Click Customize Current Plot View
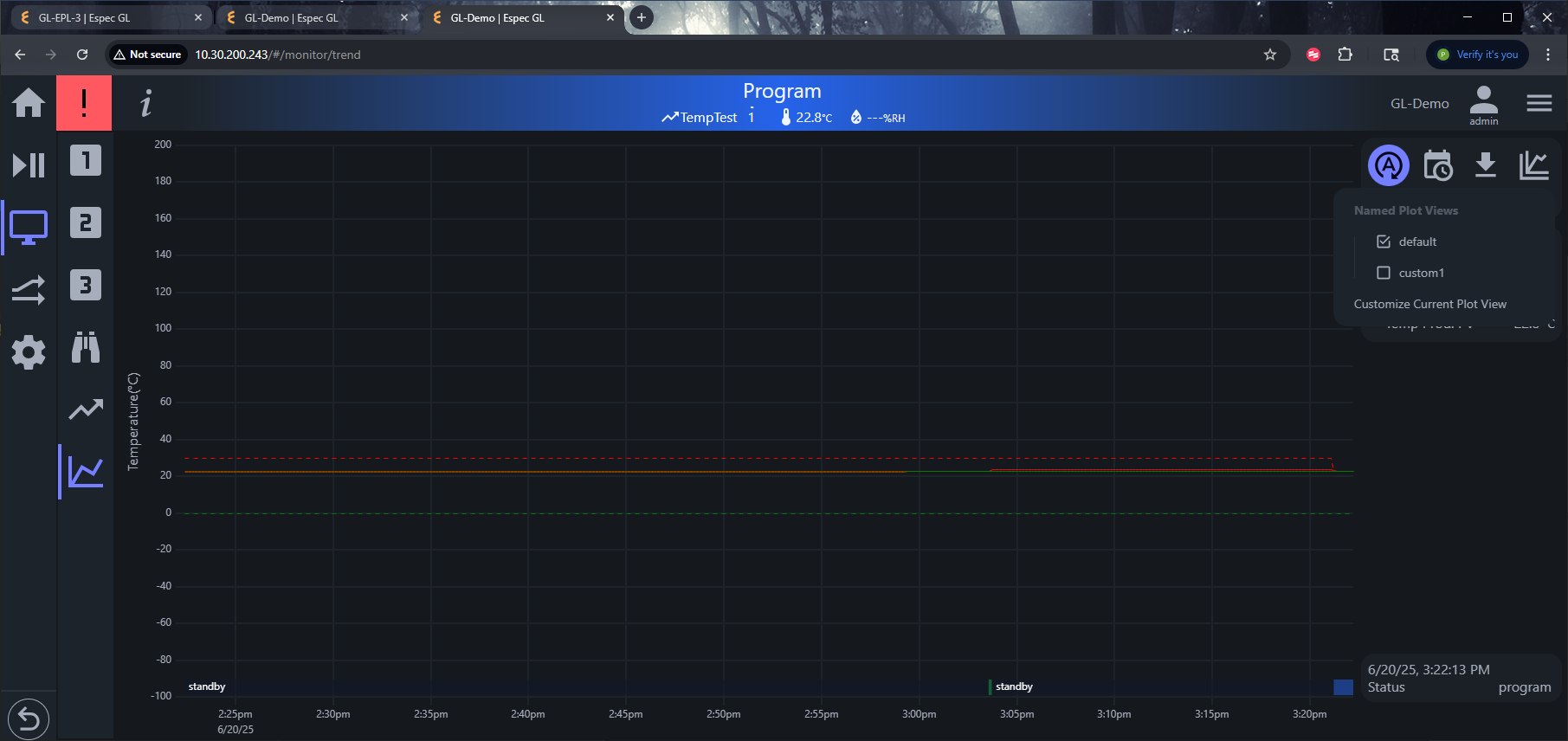 point(1430,304)
